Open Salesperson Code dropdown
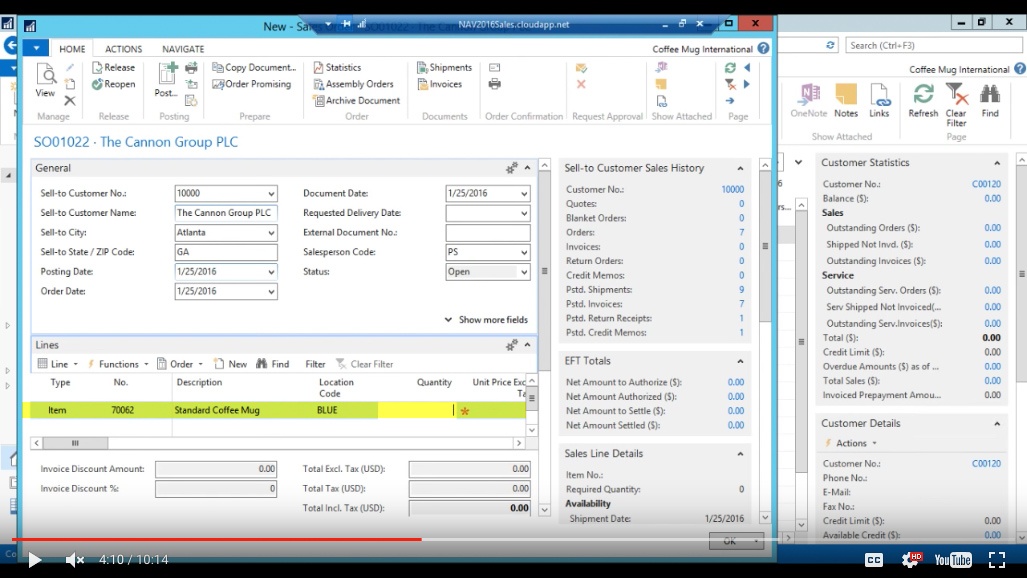 pos(524,252)
